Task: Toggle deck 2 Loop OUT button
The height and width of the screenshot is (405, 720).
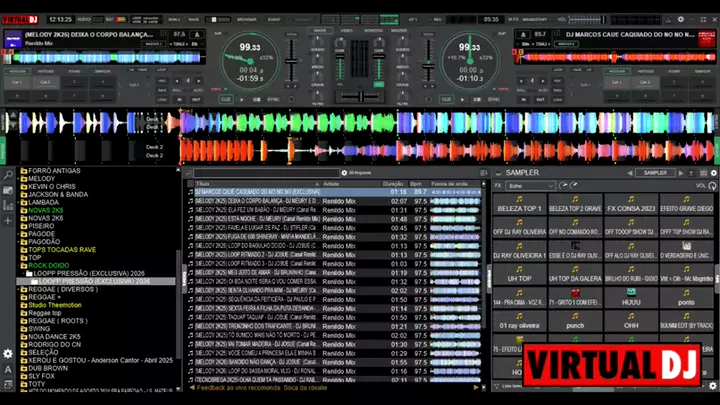Action: point(540,99)
